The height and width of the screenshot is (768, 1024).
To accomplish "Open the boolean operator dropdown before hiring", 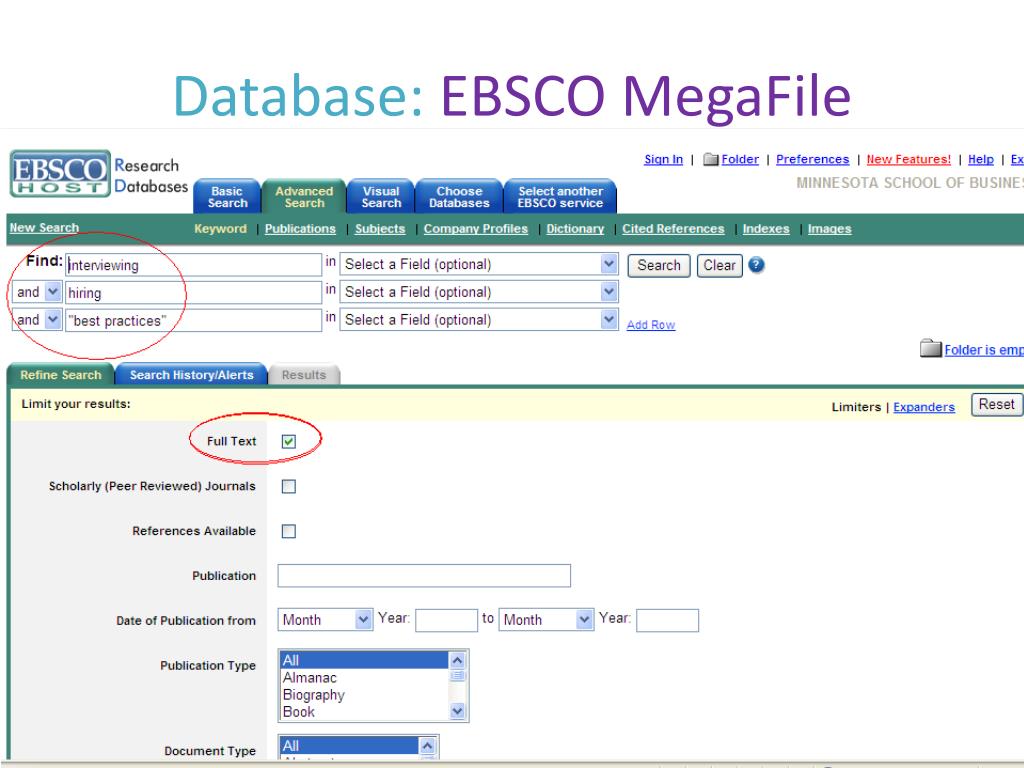I will [37, 292].
